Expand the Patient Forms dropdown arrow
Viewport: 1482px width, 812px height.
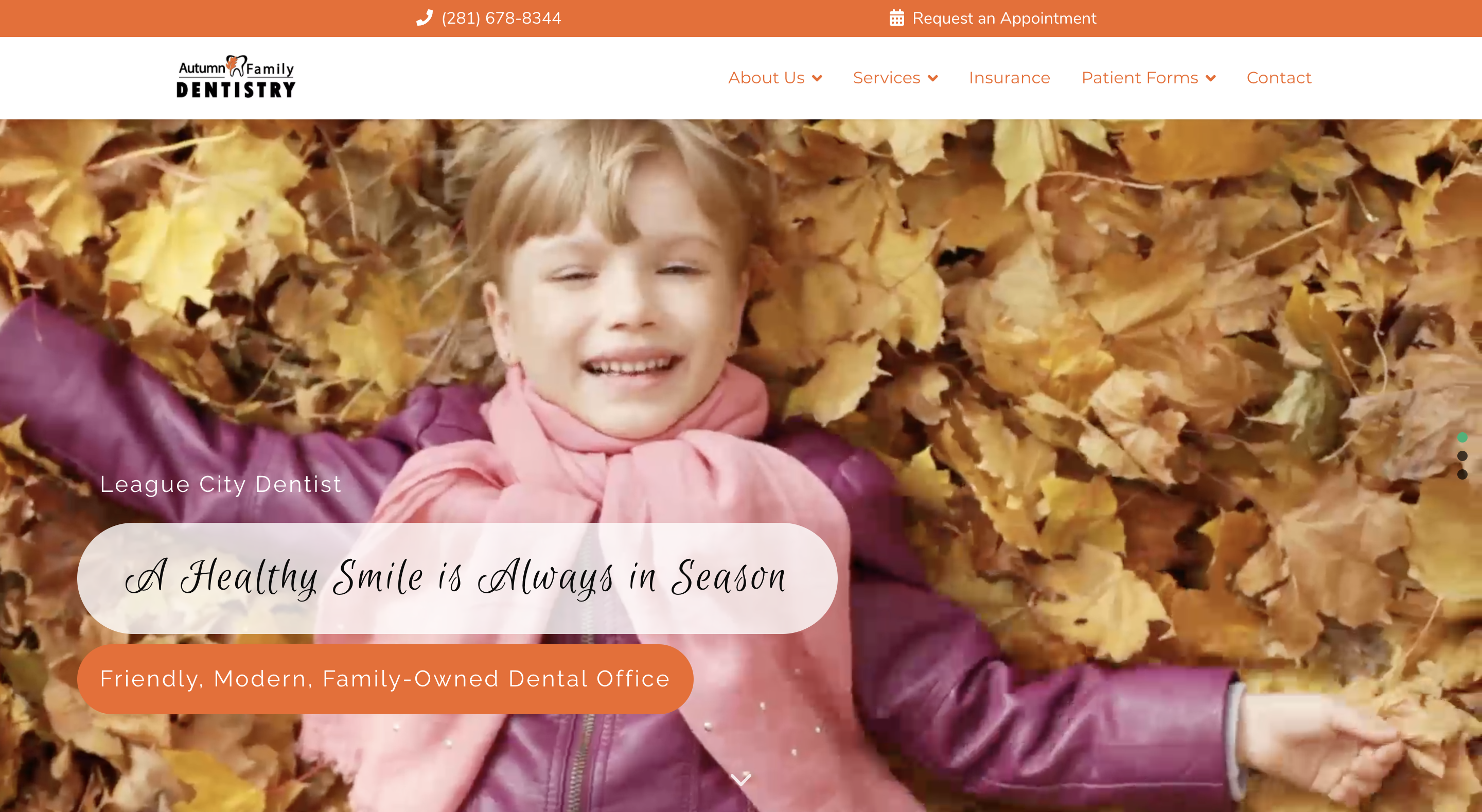tap(1210, 78)
